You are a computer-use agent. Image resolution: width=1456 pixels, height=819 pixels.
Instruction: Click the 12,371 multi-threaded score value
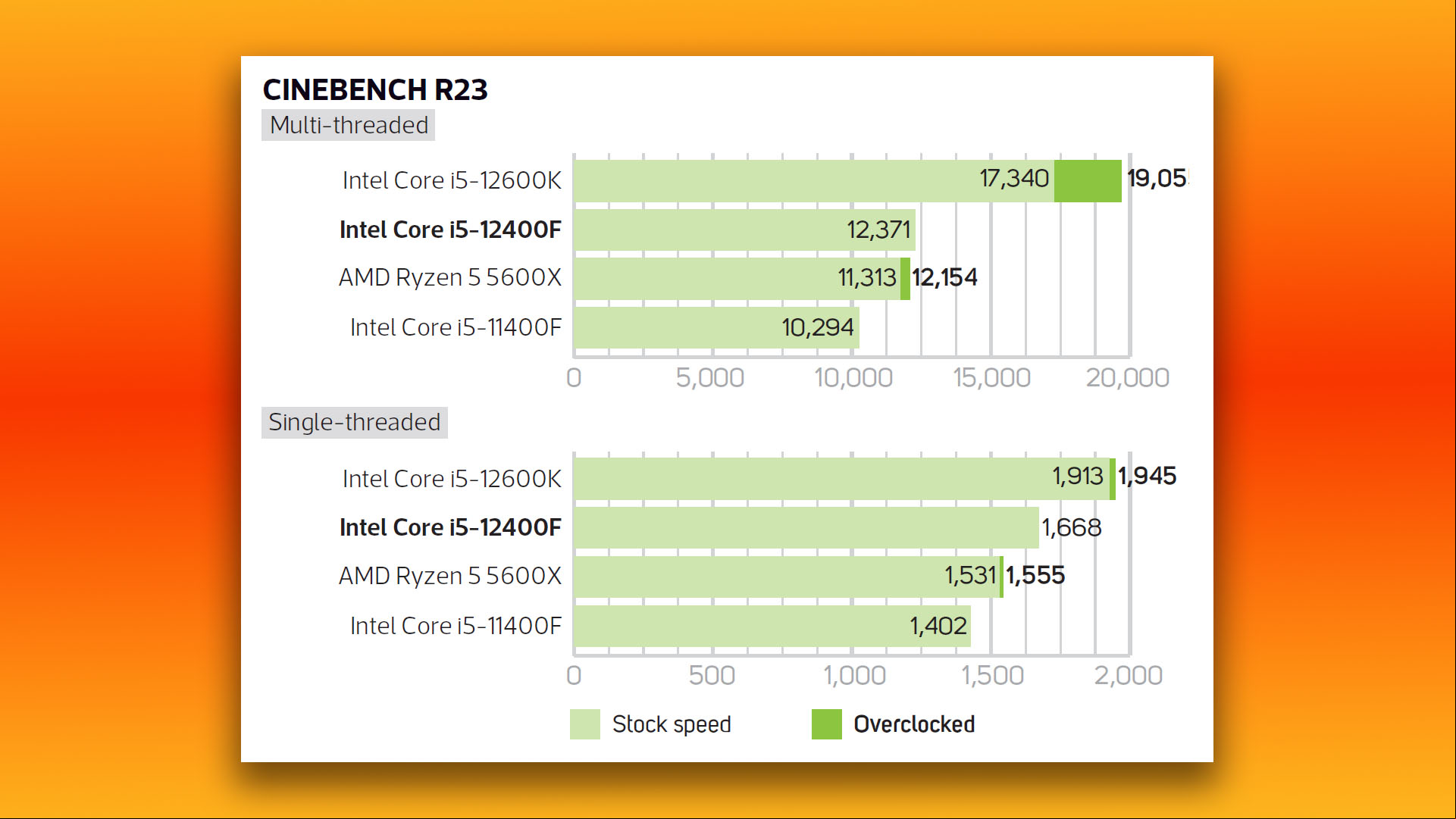pyautogui.click(x=878, y=230)
